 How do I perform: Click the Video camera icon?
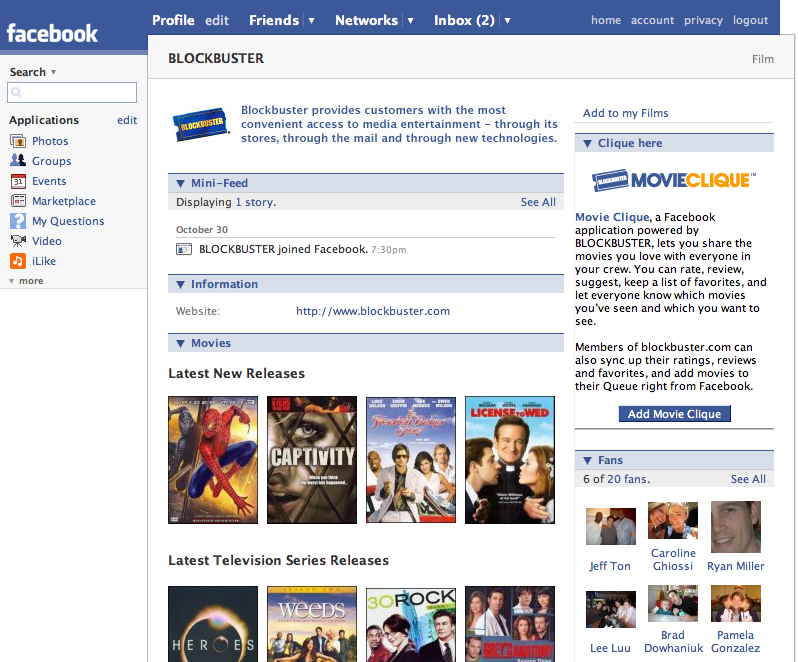coord(18,241)
